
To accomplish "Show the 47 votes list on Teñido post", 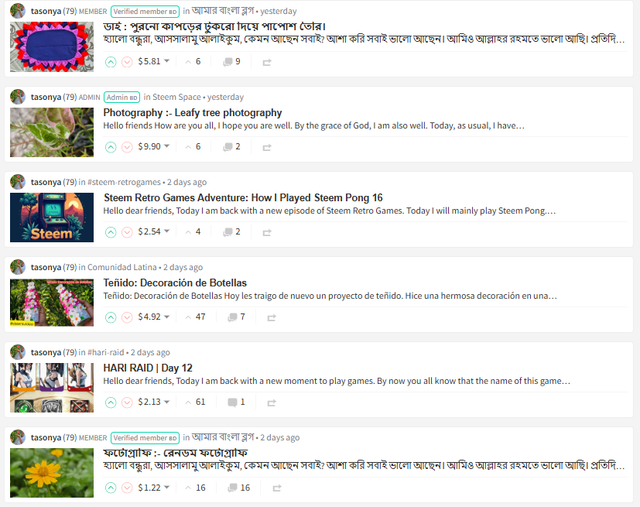I will (196, 317).
